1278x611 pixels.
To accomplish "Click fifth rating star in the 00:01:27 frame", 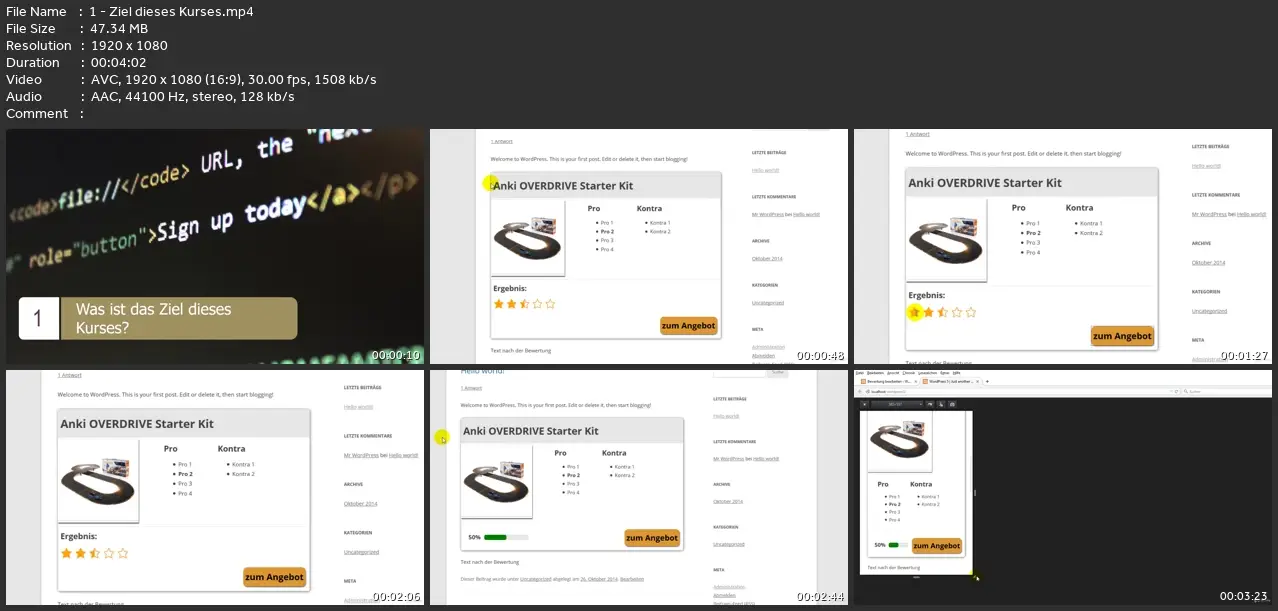I will (x=970, y=312).
